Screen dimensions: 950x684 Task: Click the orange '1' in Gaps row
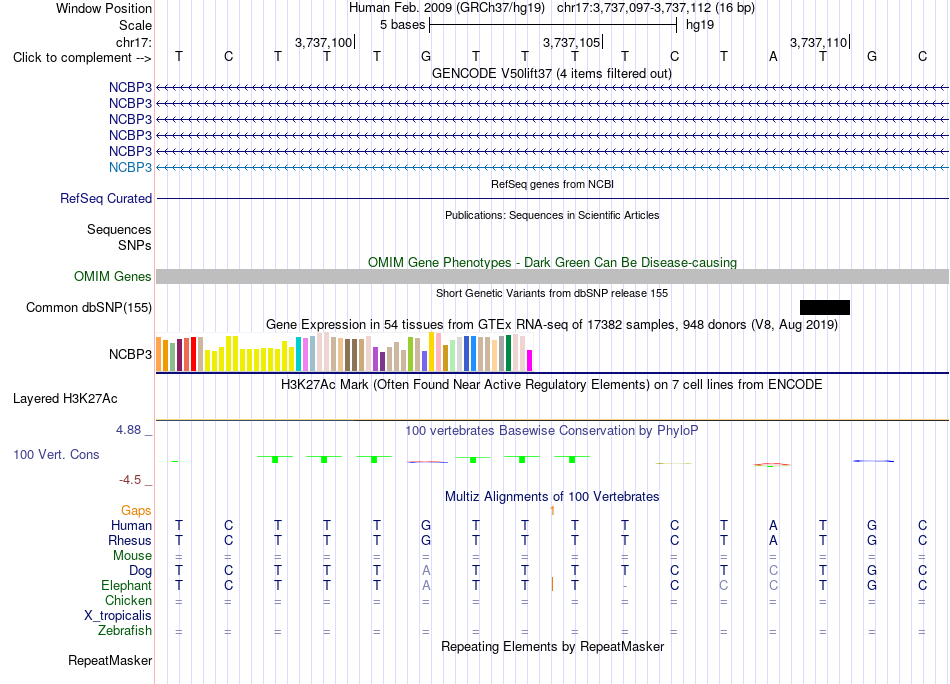pyautogui.click(x=553, y=511)
